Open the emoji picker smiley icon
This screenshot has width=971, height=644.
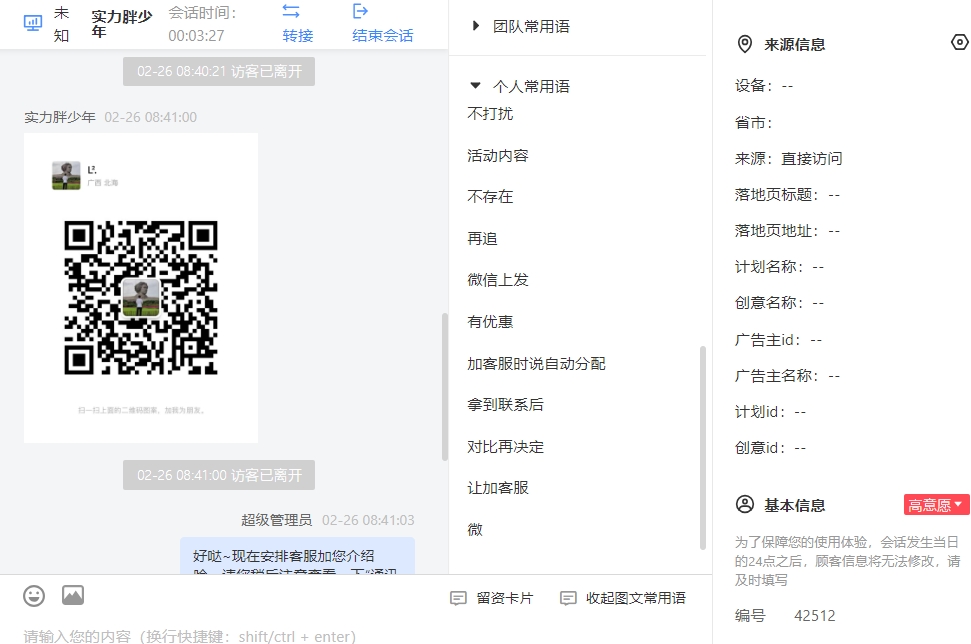pos(34,596)
